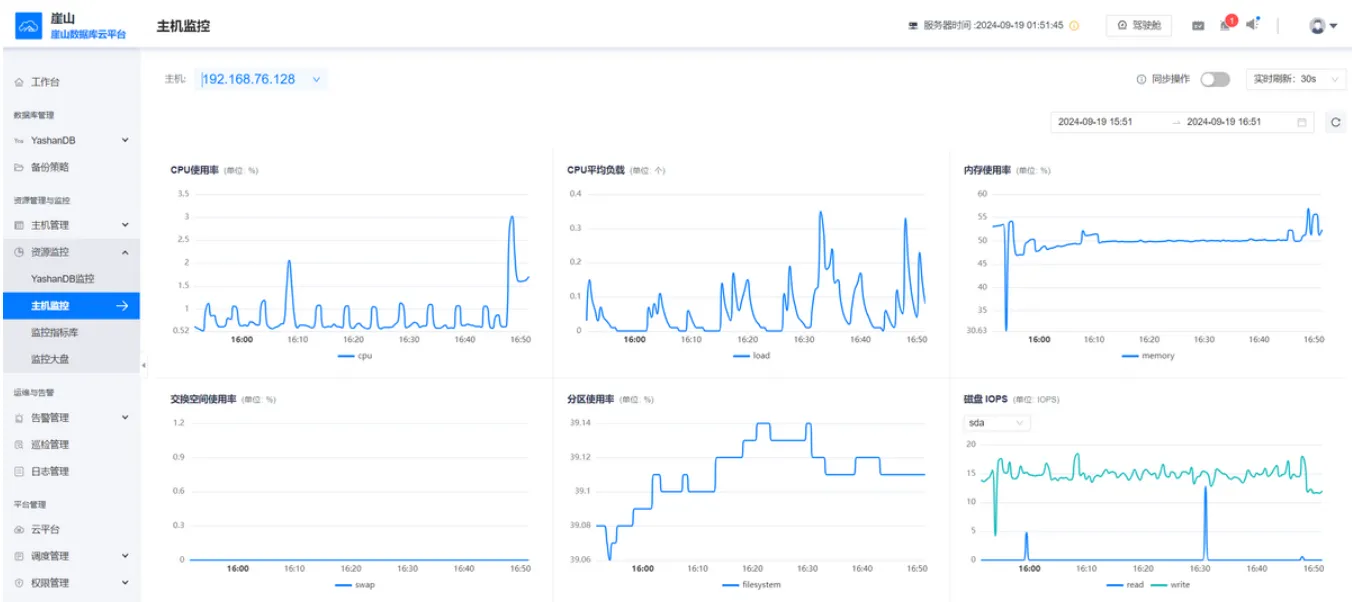Collapse the sidebar using the handle arrow
Viewport: 1352px width, 602px height.
point(143,365)
